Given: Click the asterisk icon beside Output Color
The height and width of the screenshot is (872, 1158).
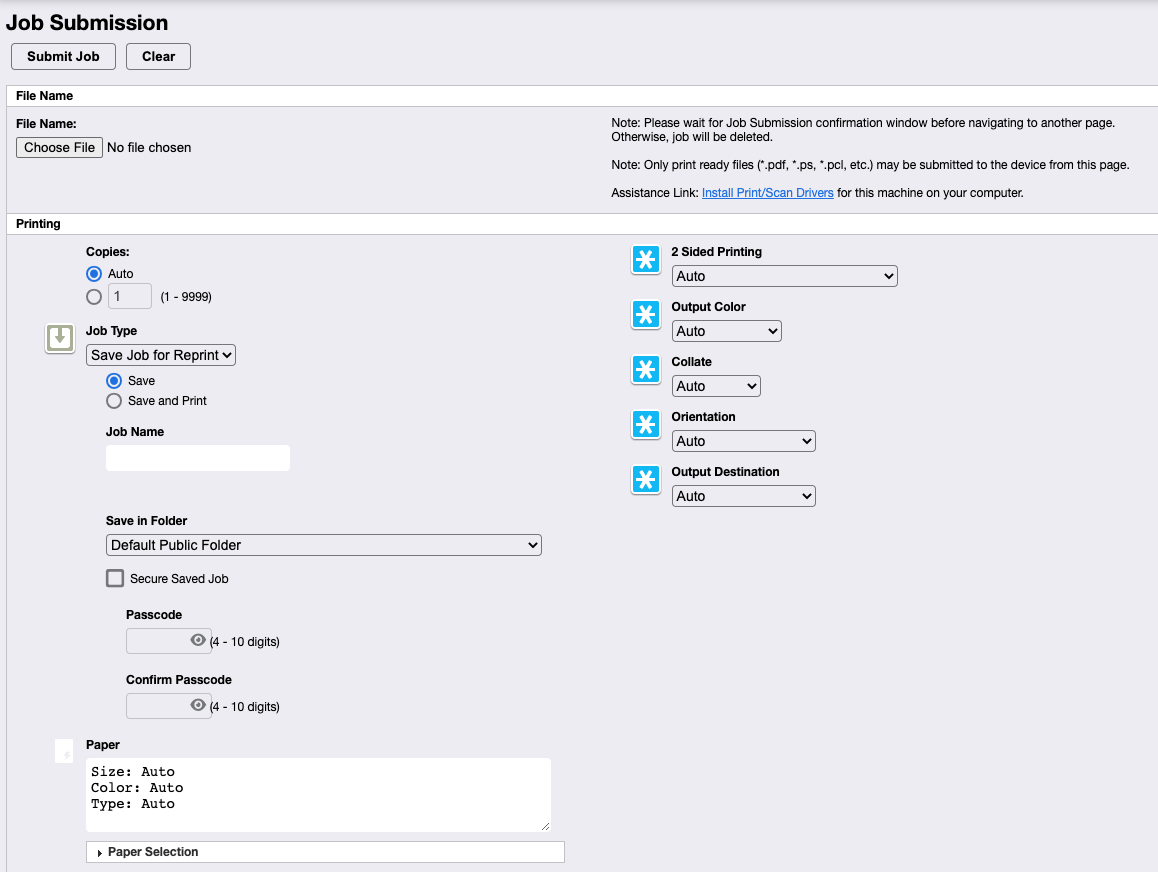Looking at the screenshot, I should point(646,315).
